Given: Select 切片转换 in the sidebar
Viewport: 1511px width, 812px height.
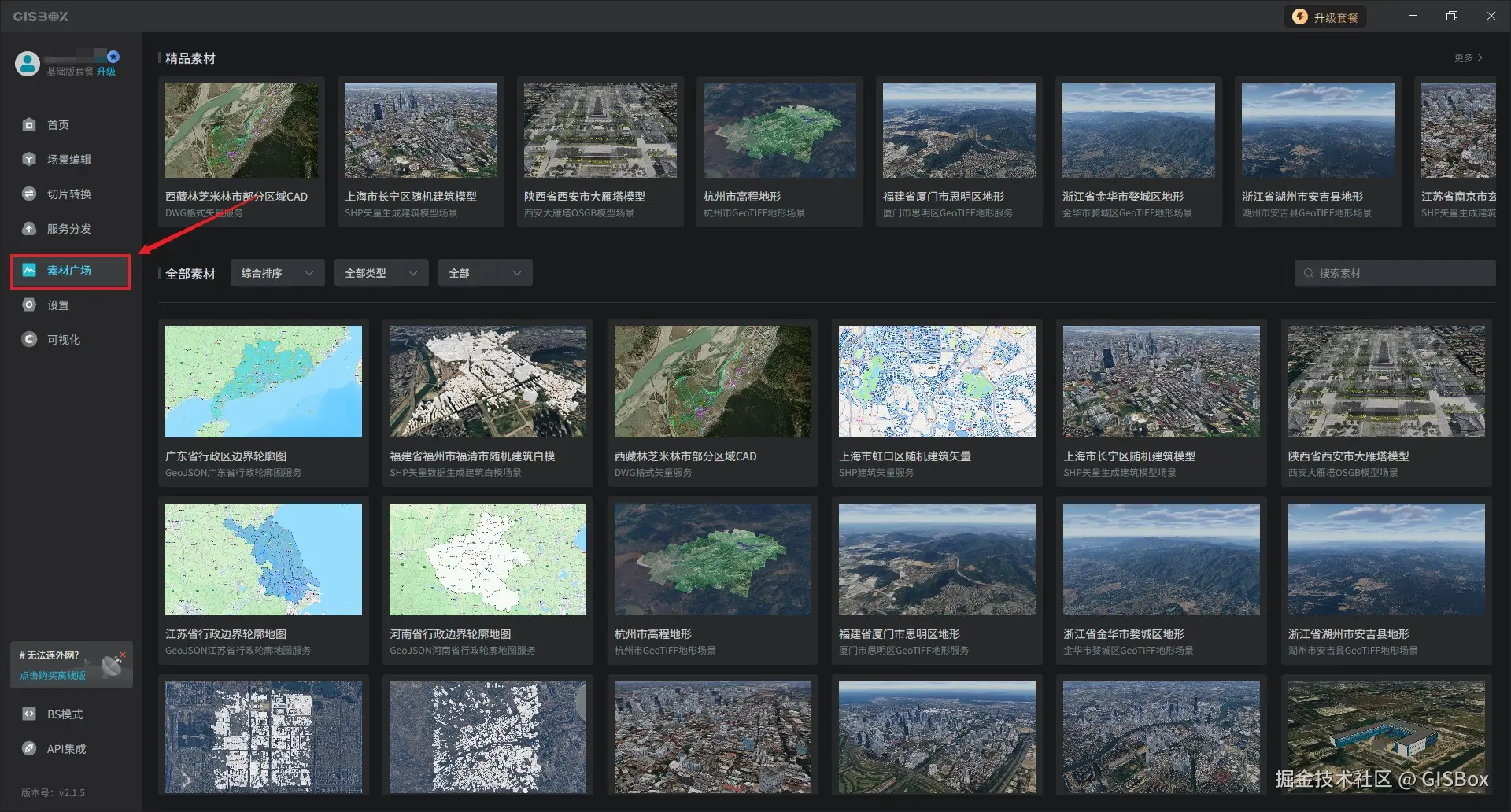Looking at the screenshot, I should pyautogui.click(x=71, y=194).
